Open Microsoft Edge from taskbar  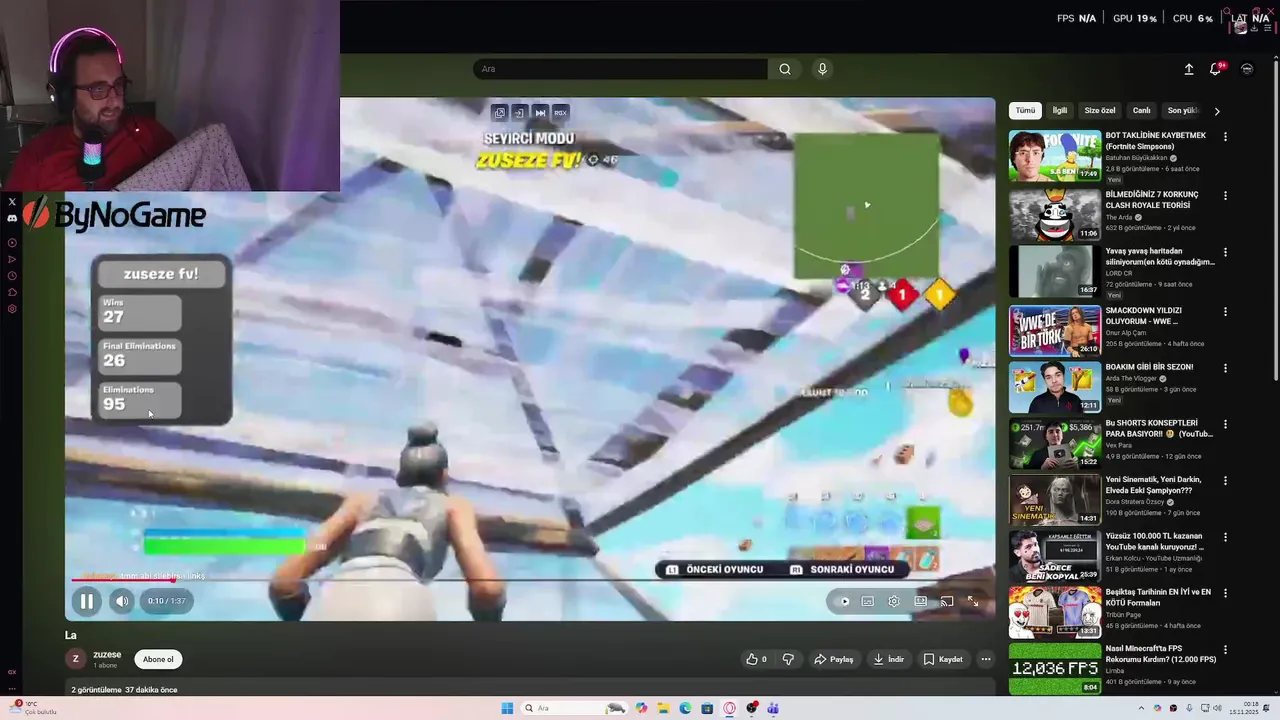685,708
